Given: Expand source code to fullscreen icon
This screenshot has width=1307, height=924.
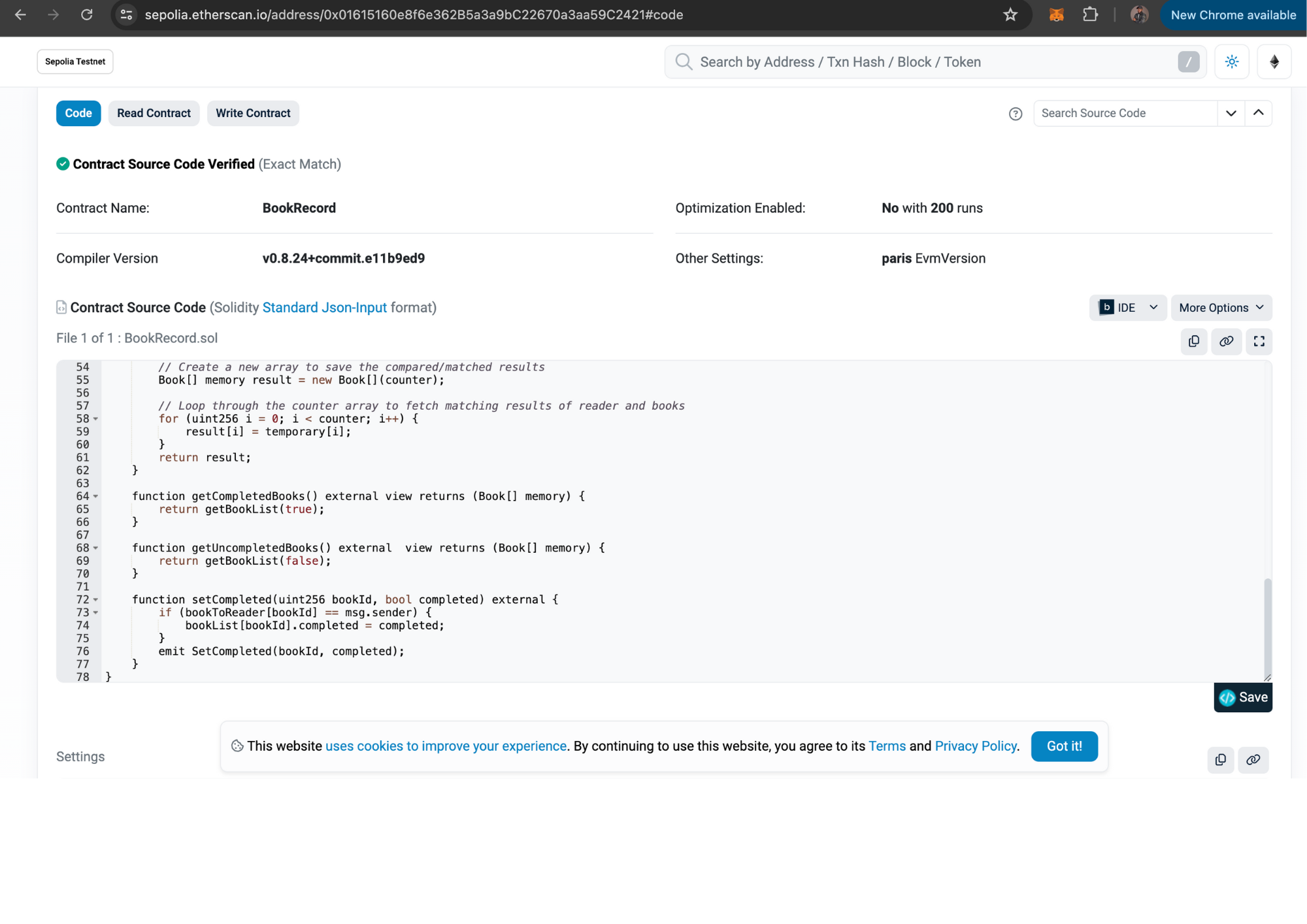Looking at the screenshot, I should click(x=1259, y=341).
